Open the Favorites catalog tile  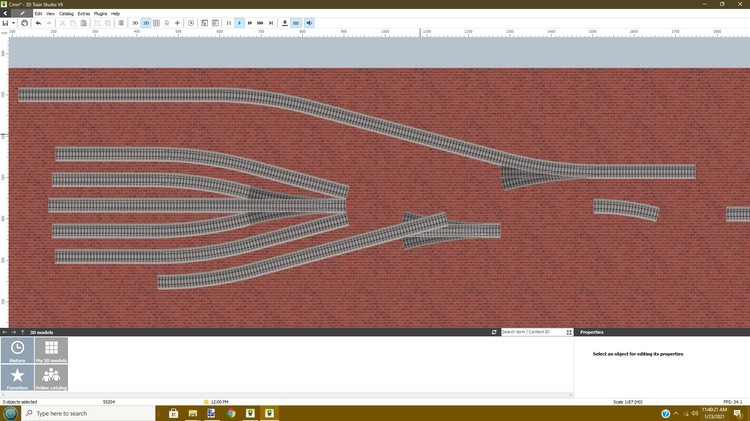click(17, 377)
